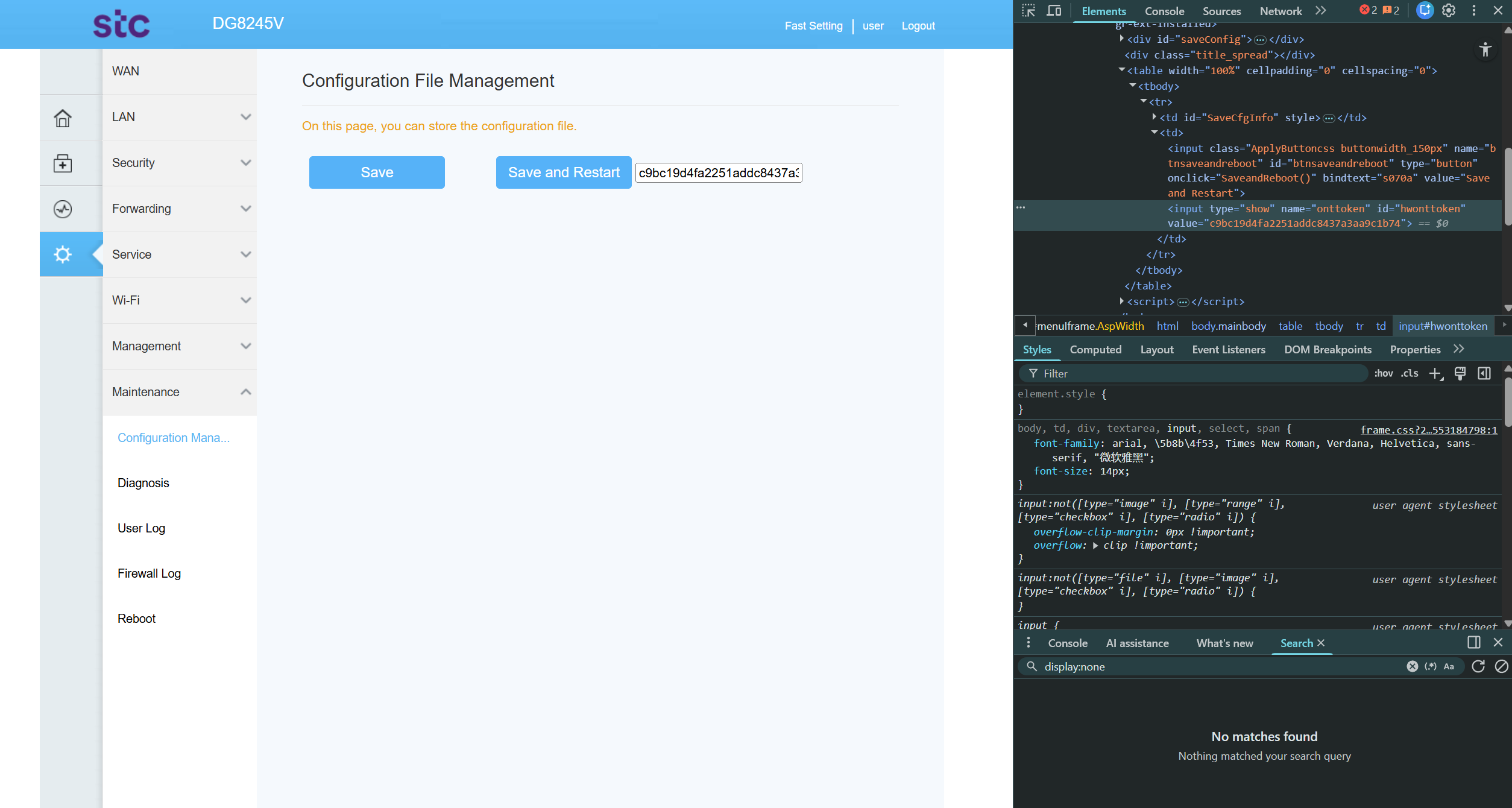Click the Save and Restart button

[564, 172]
